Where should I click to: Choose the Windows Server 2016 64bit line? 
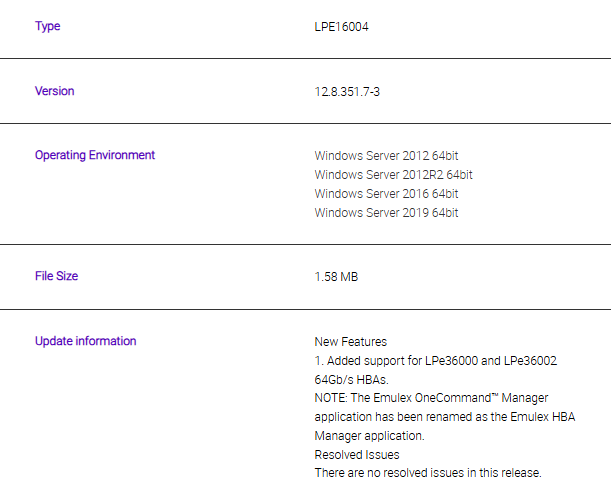pos(386,194)
